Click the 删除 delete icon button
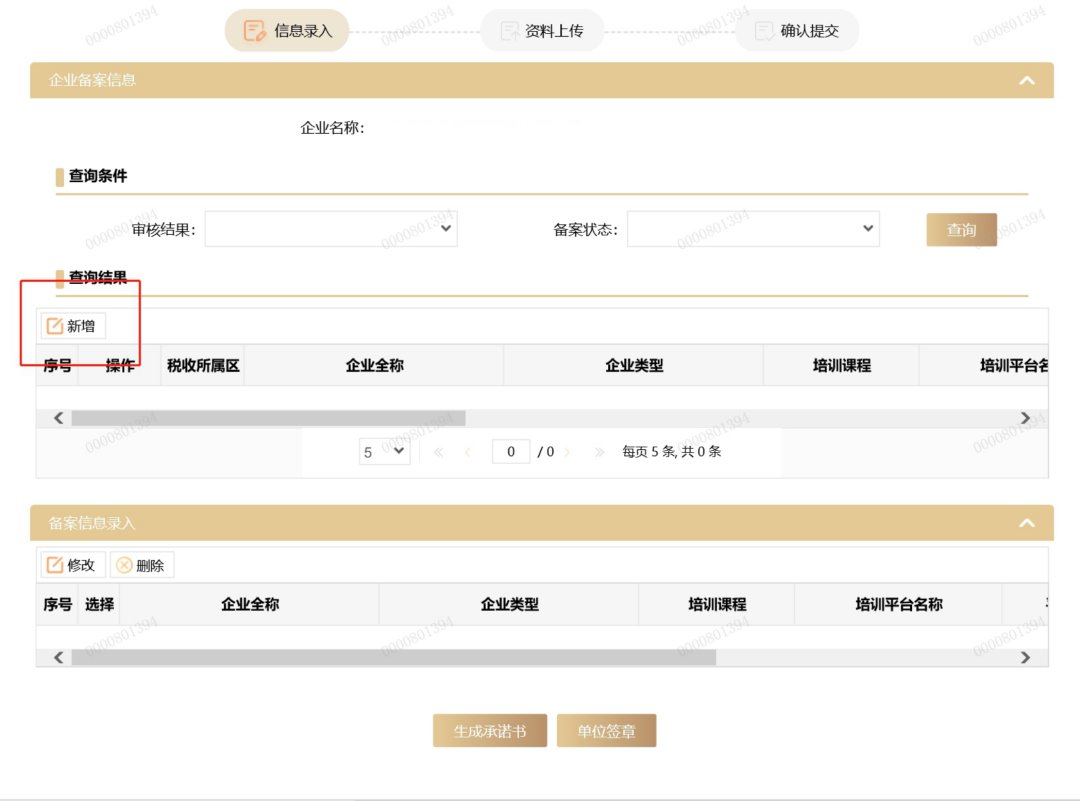 (125, 565)
